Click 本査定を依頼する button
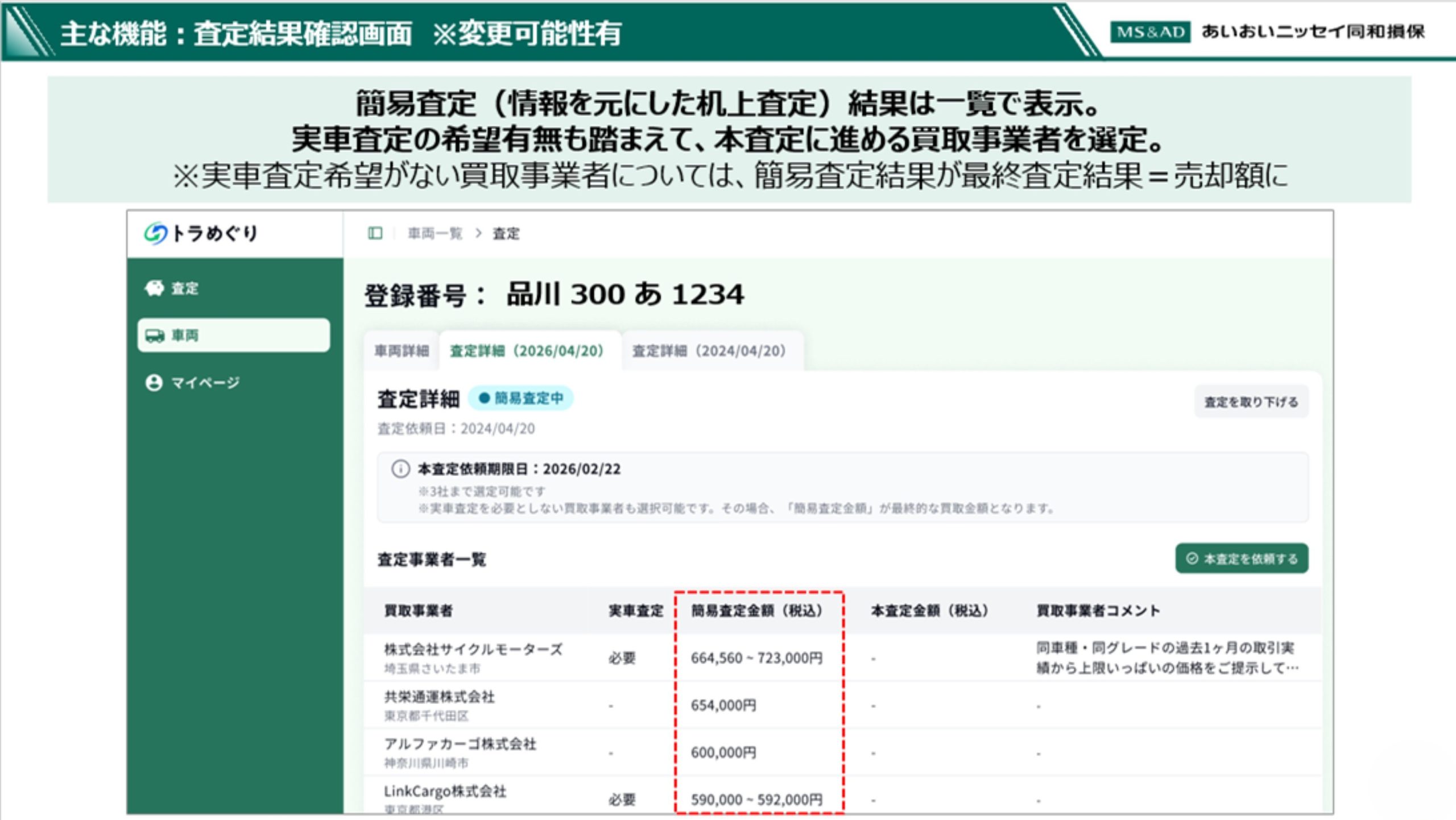Image resolution: width=1456 pixels, height=820 pixels. click(1242, 558)
